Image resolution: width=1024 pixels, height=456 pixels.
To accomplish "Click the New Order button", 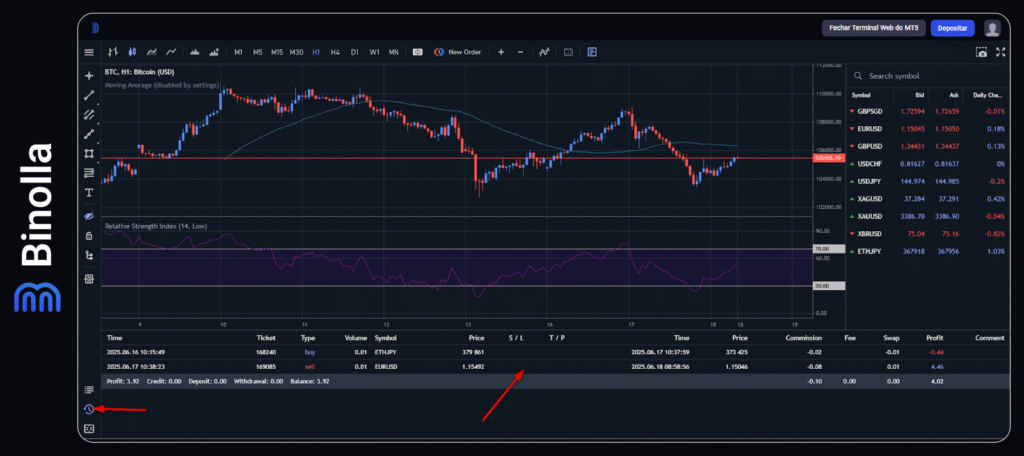I will tap(458, 52).
